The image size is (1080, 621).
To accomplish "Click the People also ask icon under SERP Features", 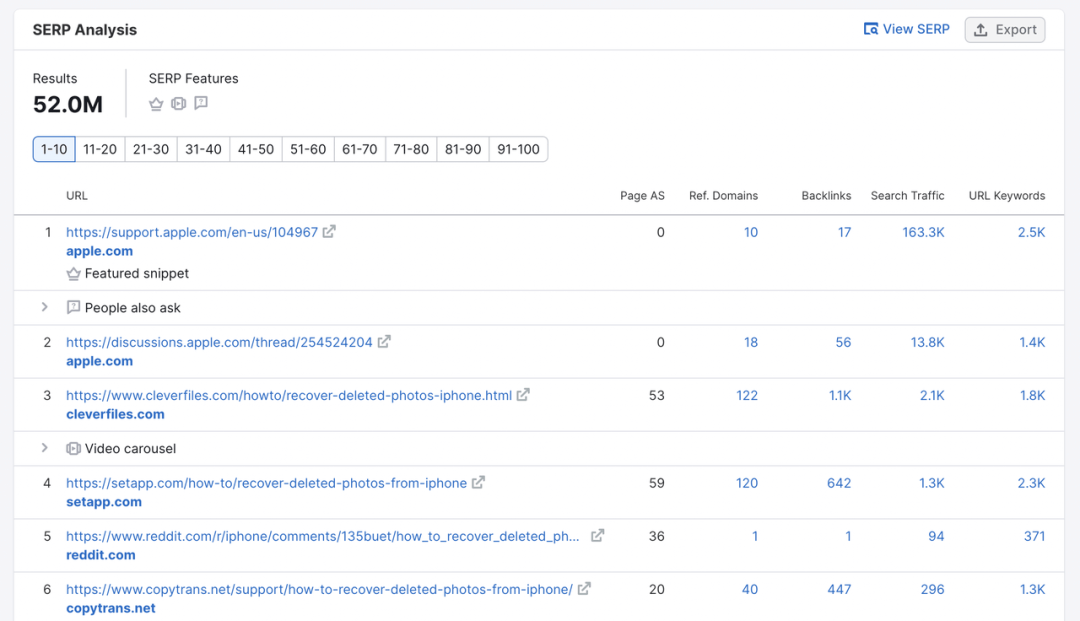I will (201, 103).
